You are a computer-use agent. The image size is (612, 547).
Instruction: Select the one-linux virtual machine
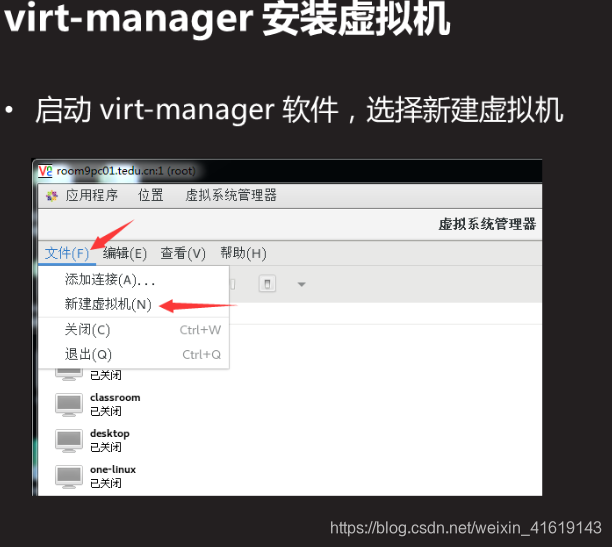290,476
